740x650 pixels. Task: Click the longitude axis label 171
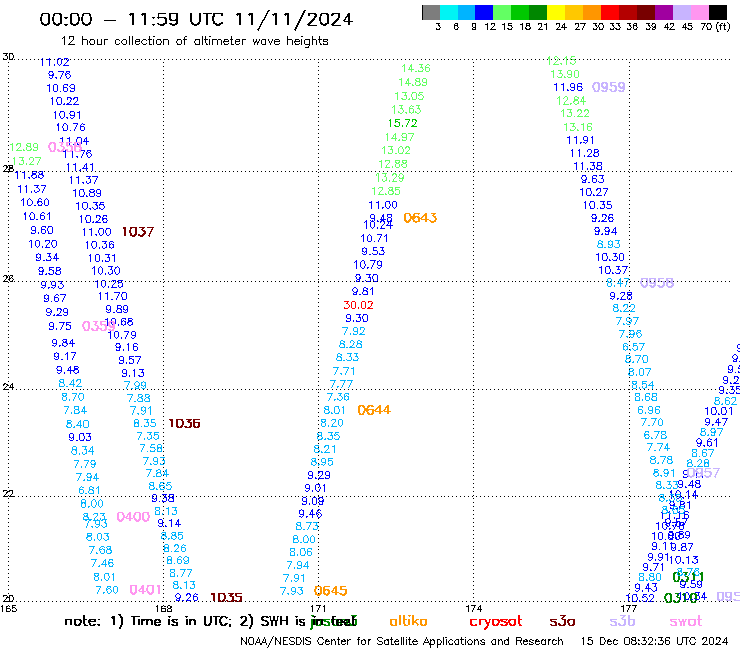[x=318, y=608]
